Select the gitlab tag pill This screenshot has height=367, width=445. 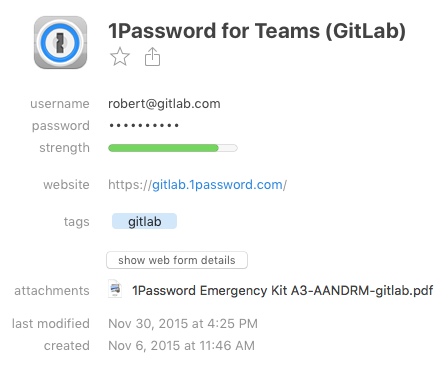tap(144, 221)
